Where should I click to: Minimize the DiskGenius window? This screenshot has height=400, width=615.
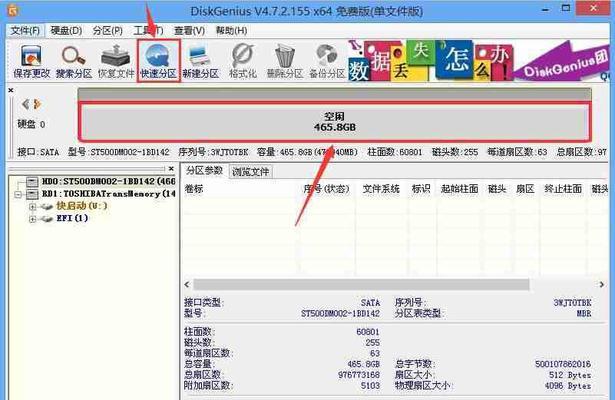point(546,9)
